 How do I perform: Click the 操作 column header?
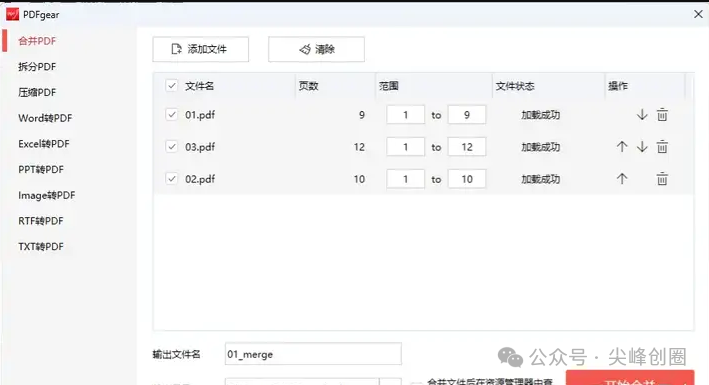pyautogui.click(x=618, y=86)
